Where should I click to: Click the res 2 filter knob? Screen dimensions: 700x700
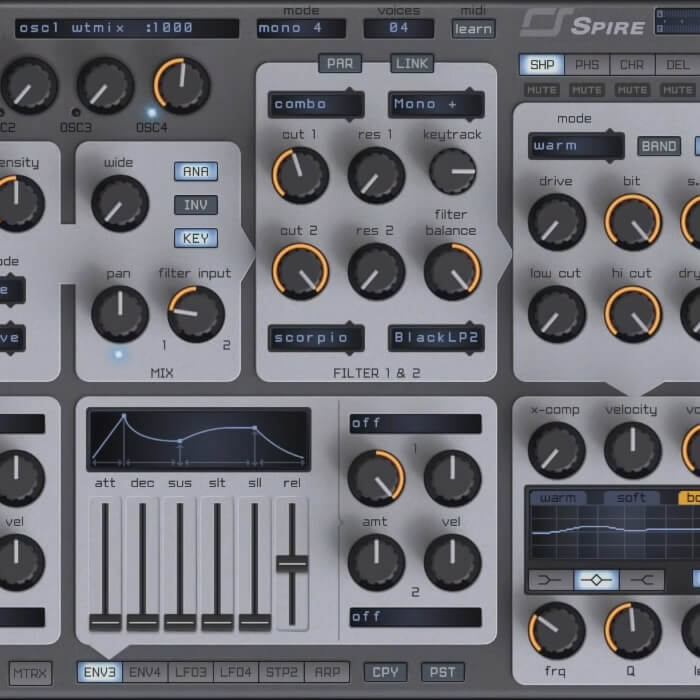(376, 271)
